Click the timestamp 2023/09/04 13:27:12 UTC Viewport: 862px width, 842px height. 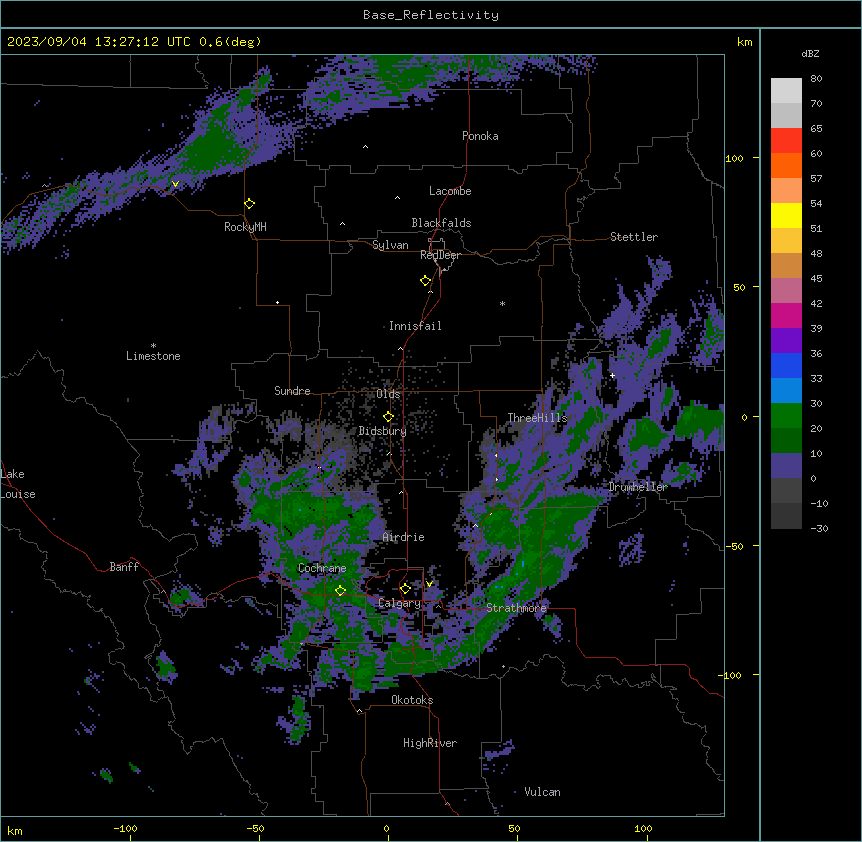(x=98, y=42)
